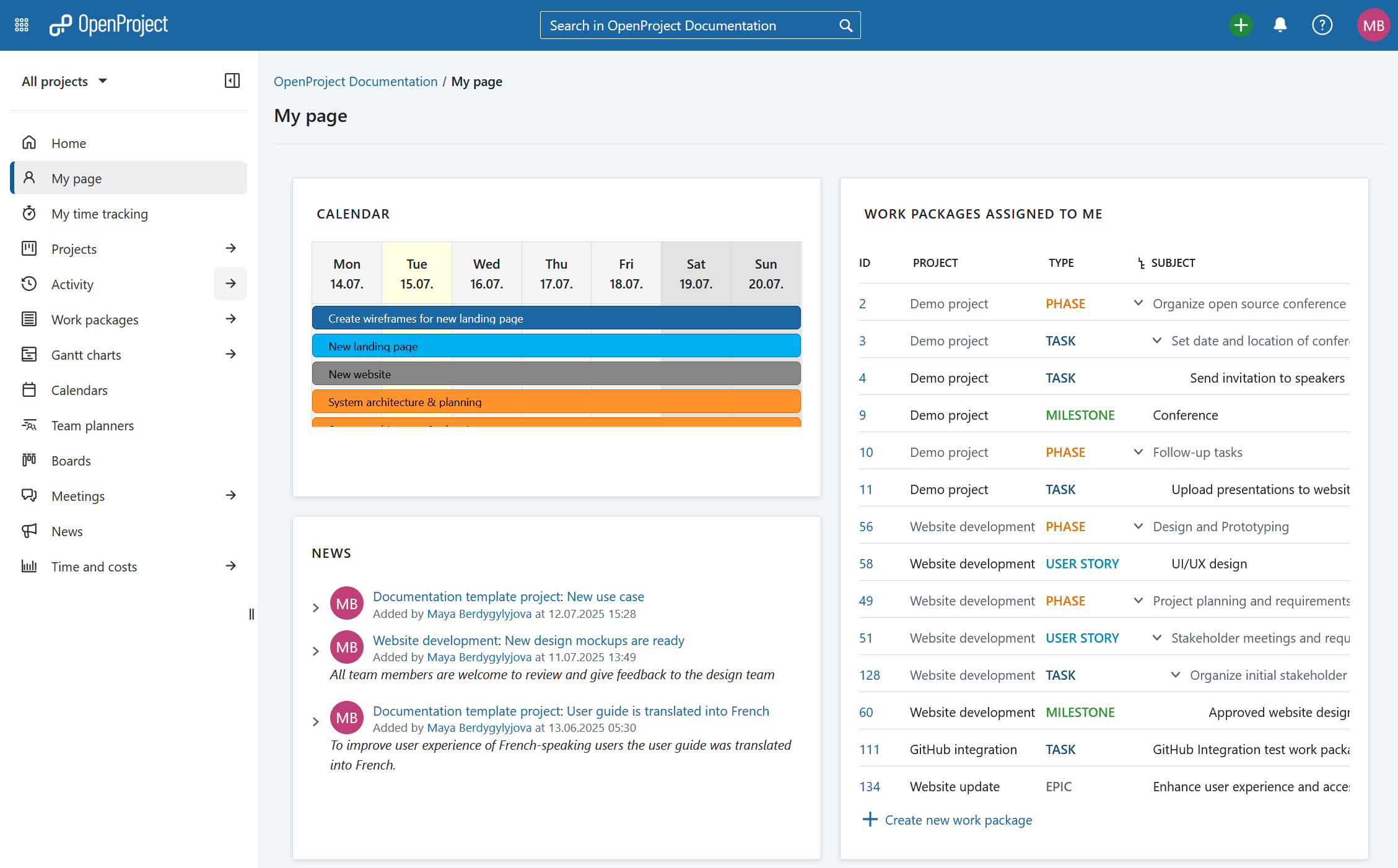Open the Create wireframes calendar event

(556, 318)
